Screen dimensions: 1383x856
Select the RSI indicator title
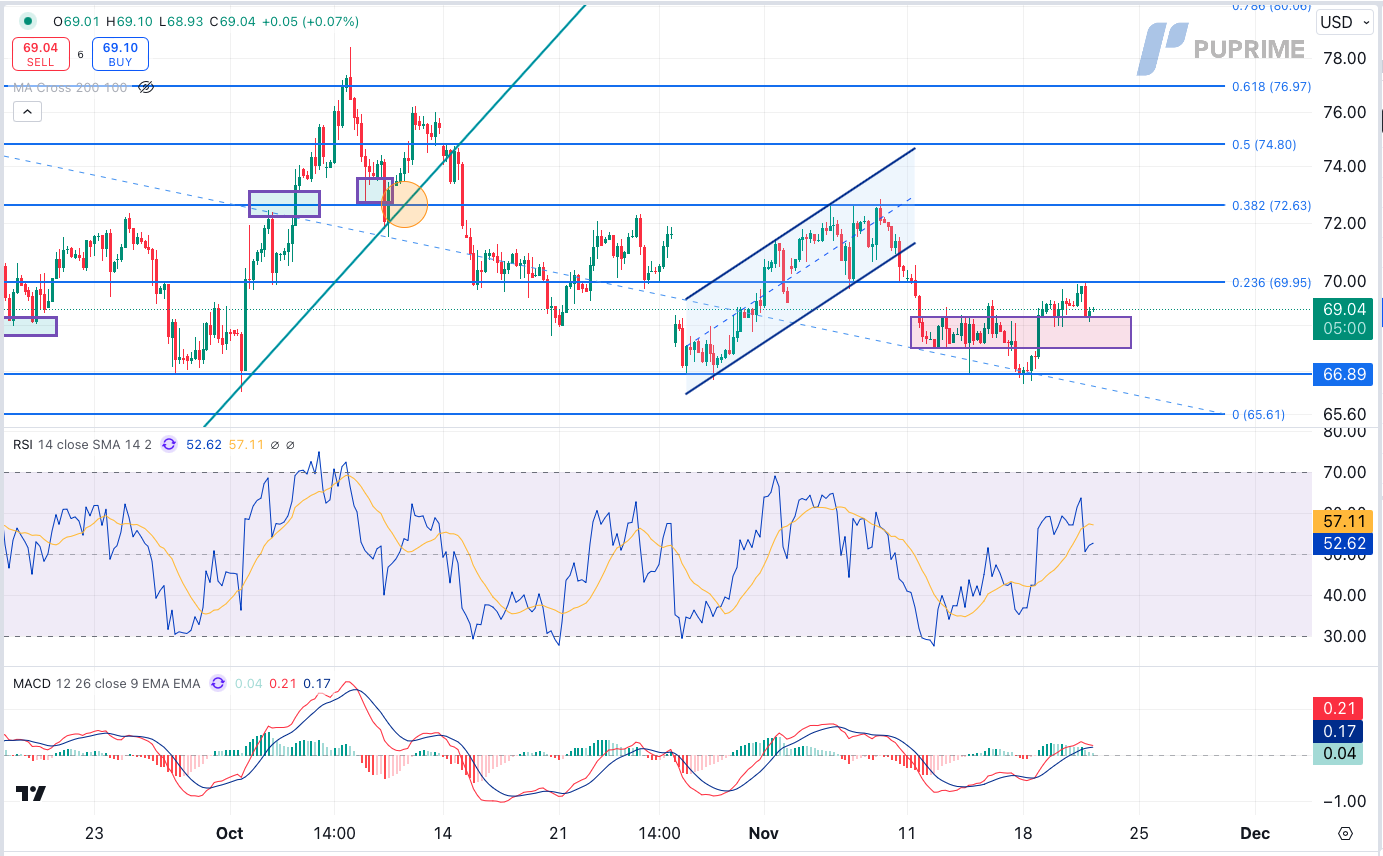[x=82, y=444]
